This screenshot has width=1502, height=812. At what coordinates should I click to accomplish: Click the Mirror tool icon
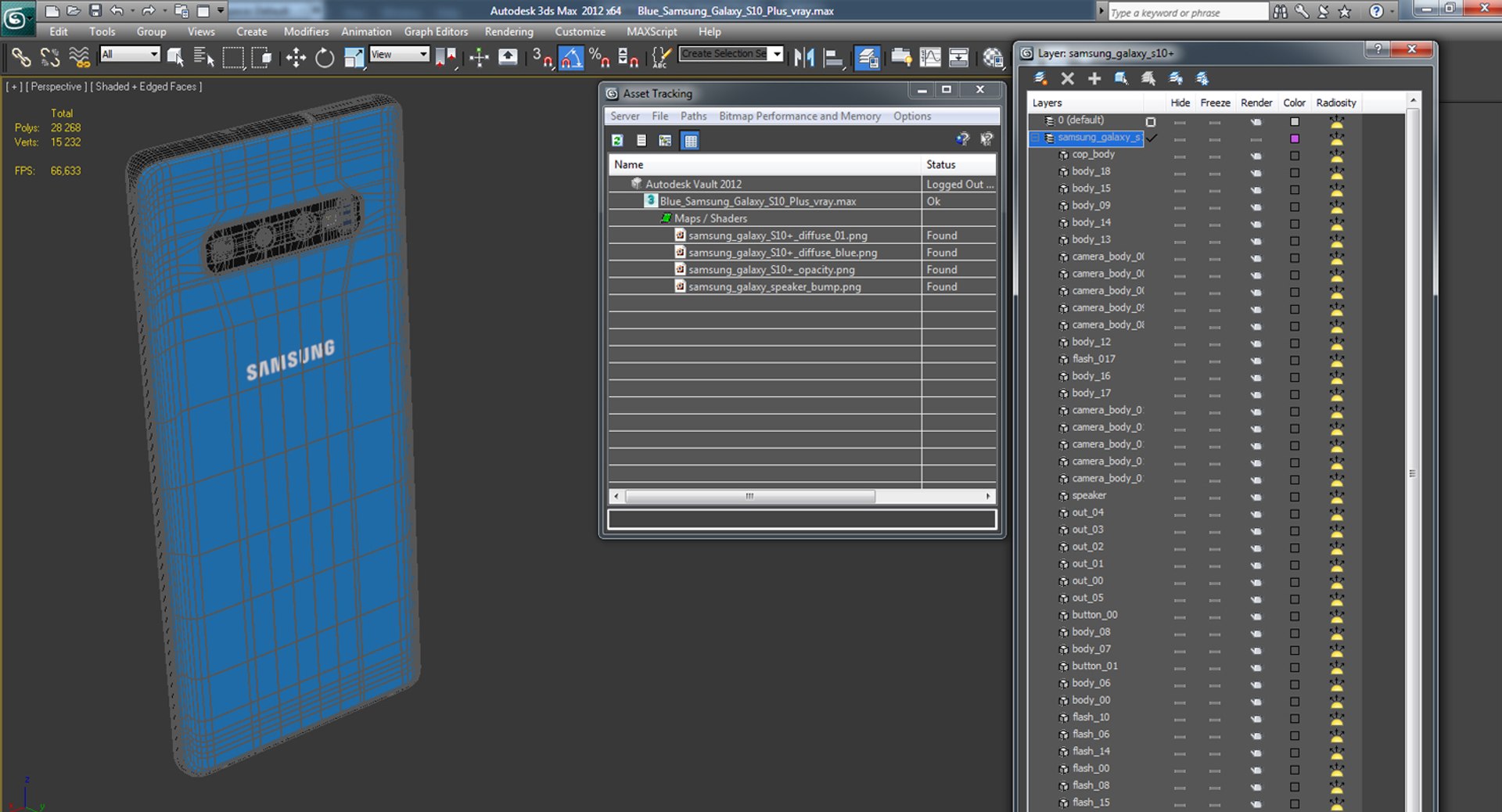tap(804, 57)
